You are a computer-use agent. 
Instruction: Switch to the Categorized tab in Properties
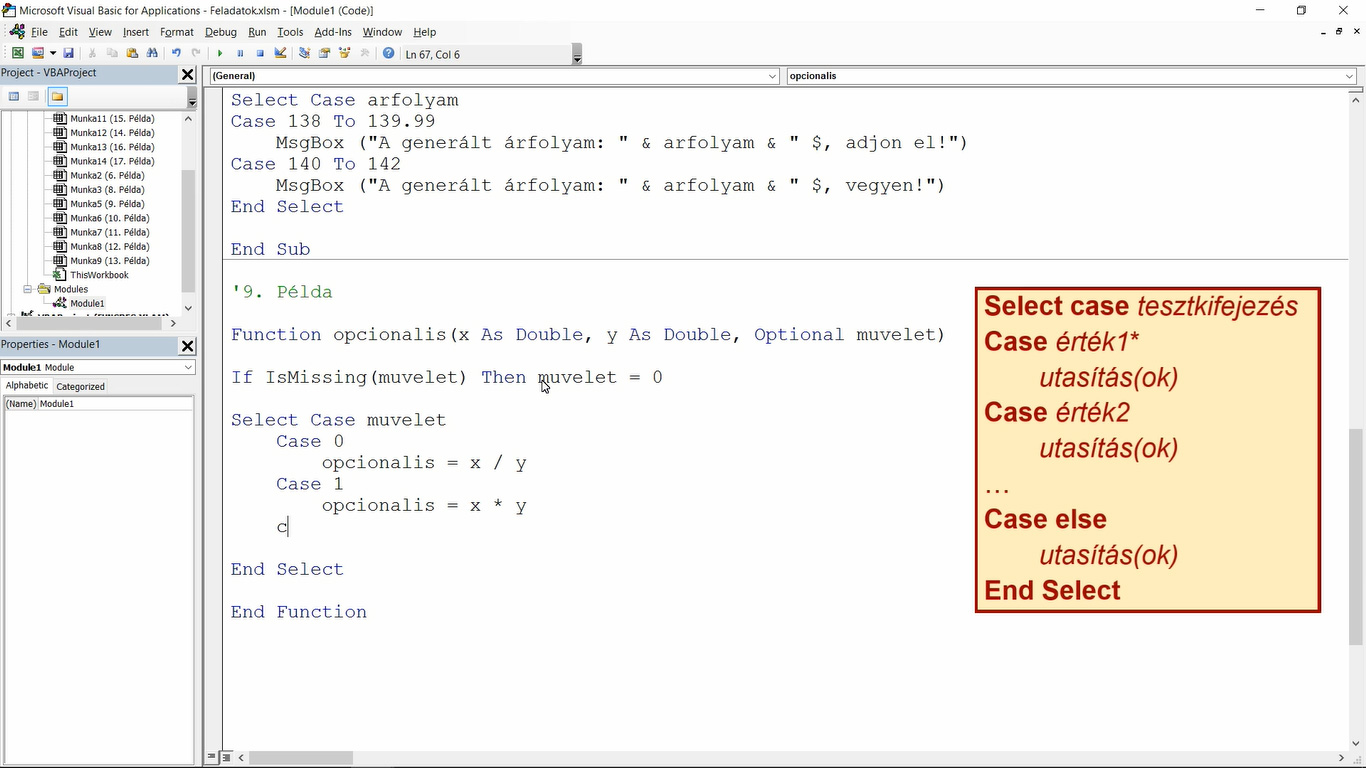coord(79,385)
